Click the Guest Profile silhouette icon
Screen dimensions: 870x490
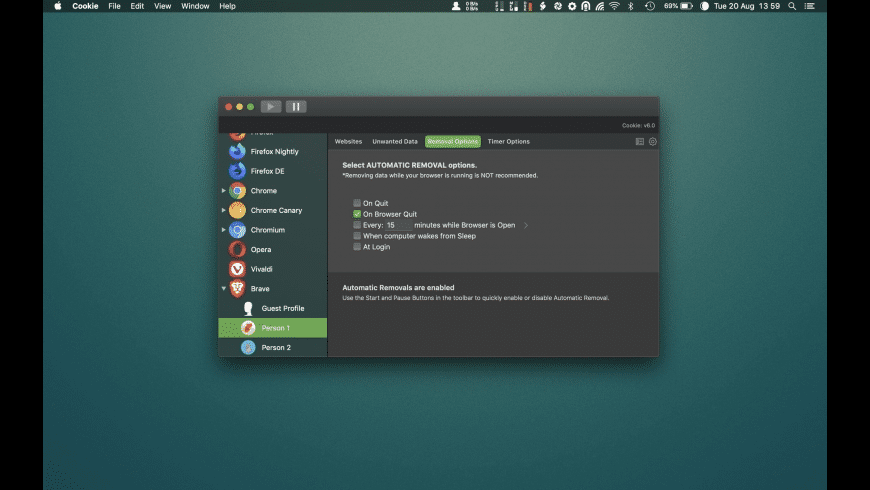(248, 308)
